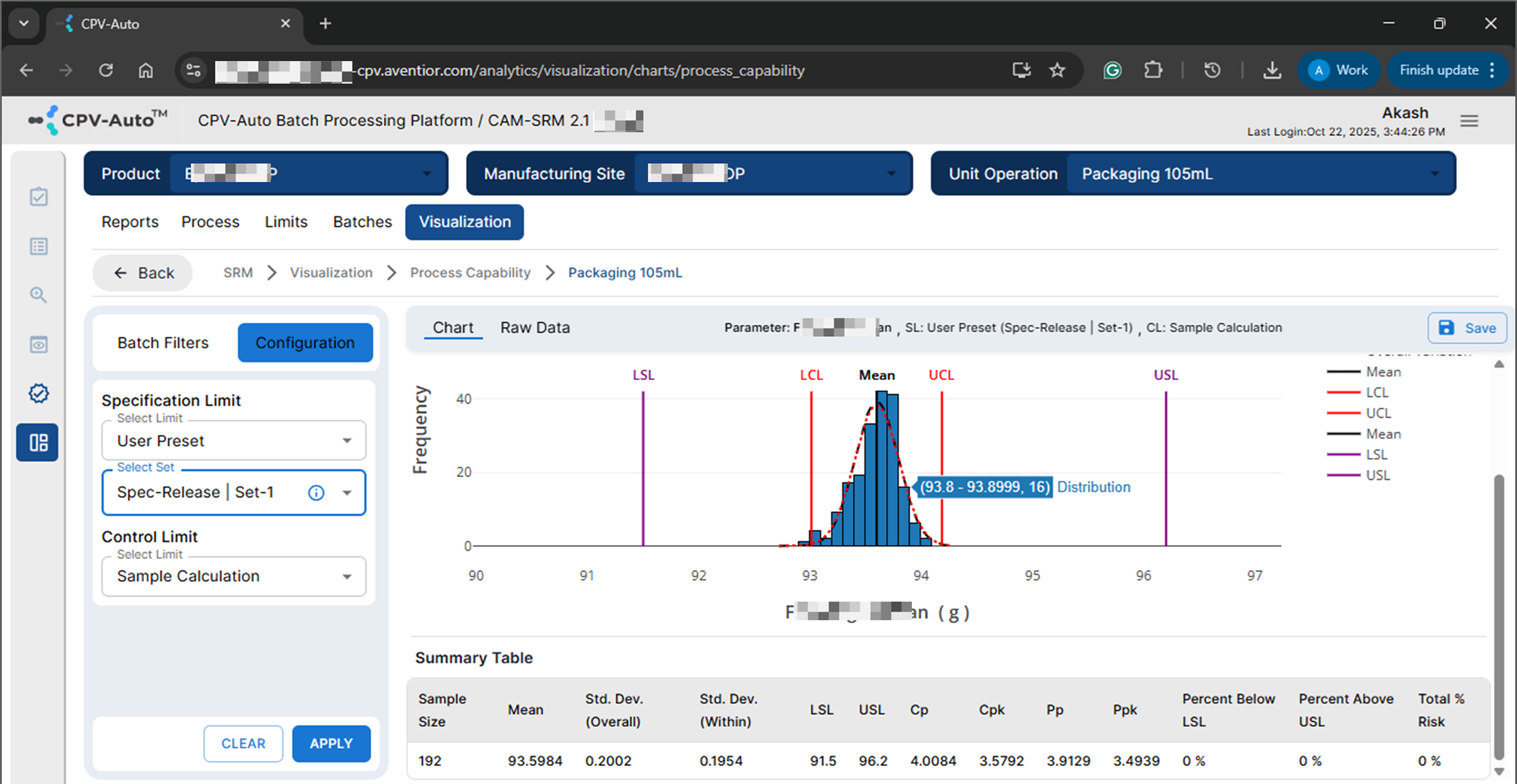The image size is (1517, 784).
Task: Activate the Configuration toggle
Action: pos(305,342)
